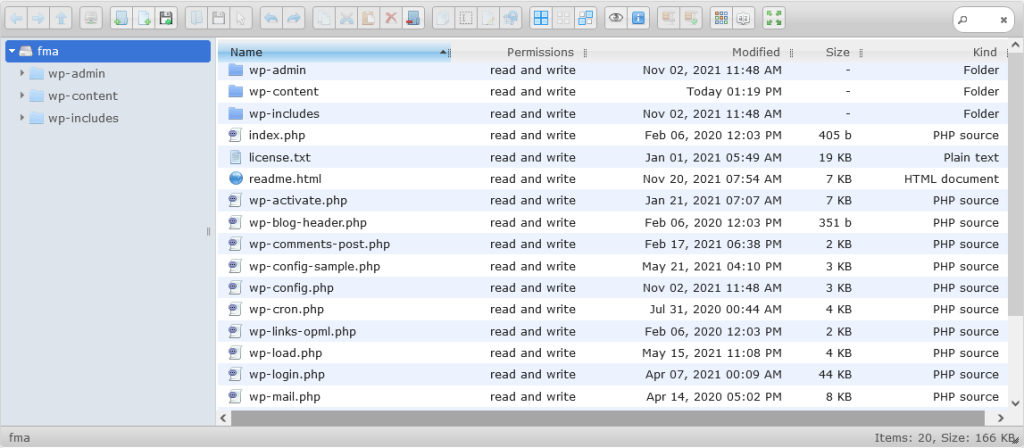Click the Copy icon in the toolbar

[x=324, y=18]
